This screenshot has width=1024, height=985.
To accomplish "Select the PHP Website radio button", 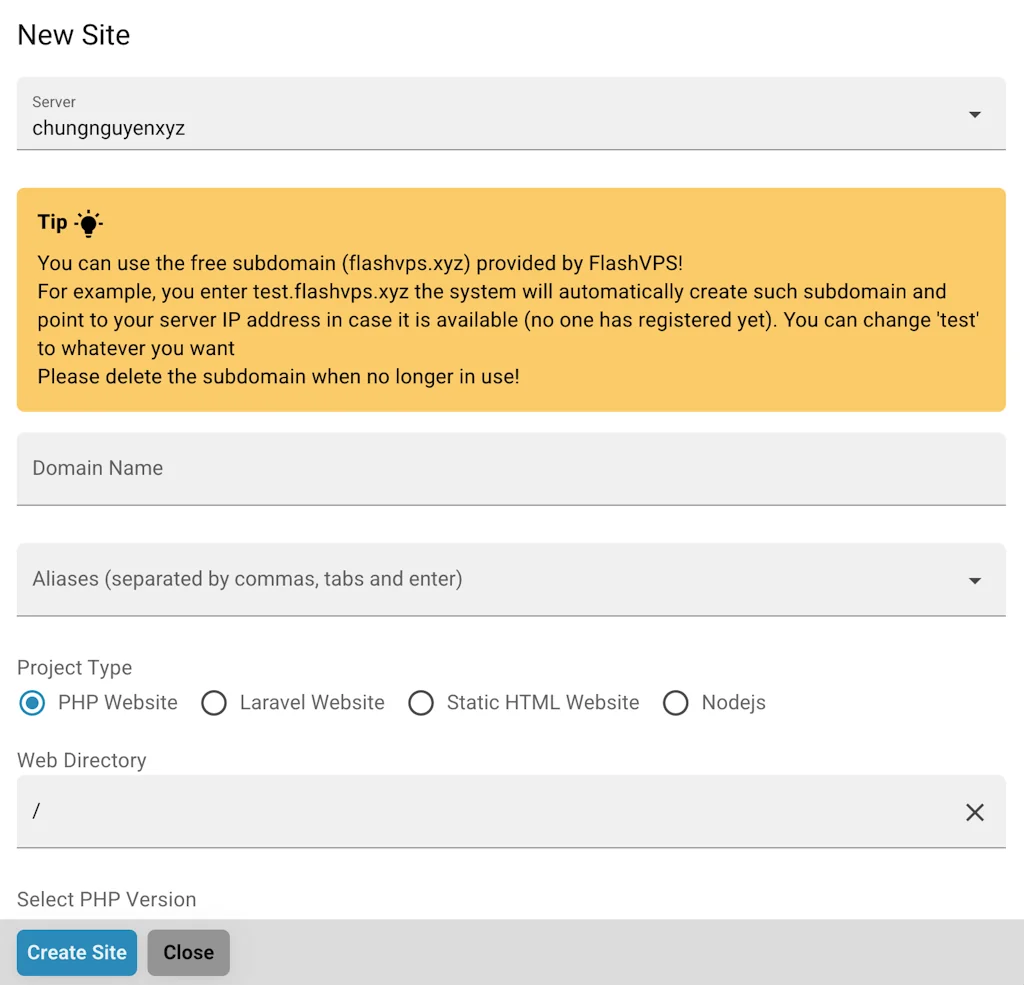I will 33,703.
